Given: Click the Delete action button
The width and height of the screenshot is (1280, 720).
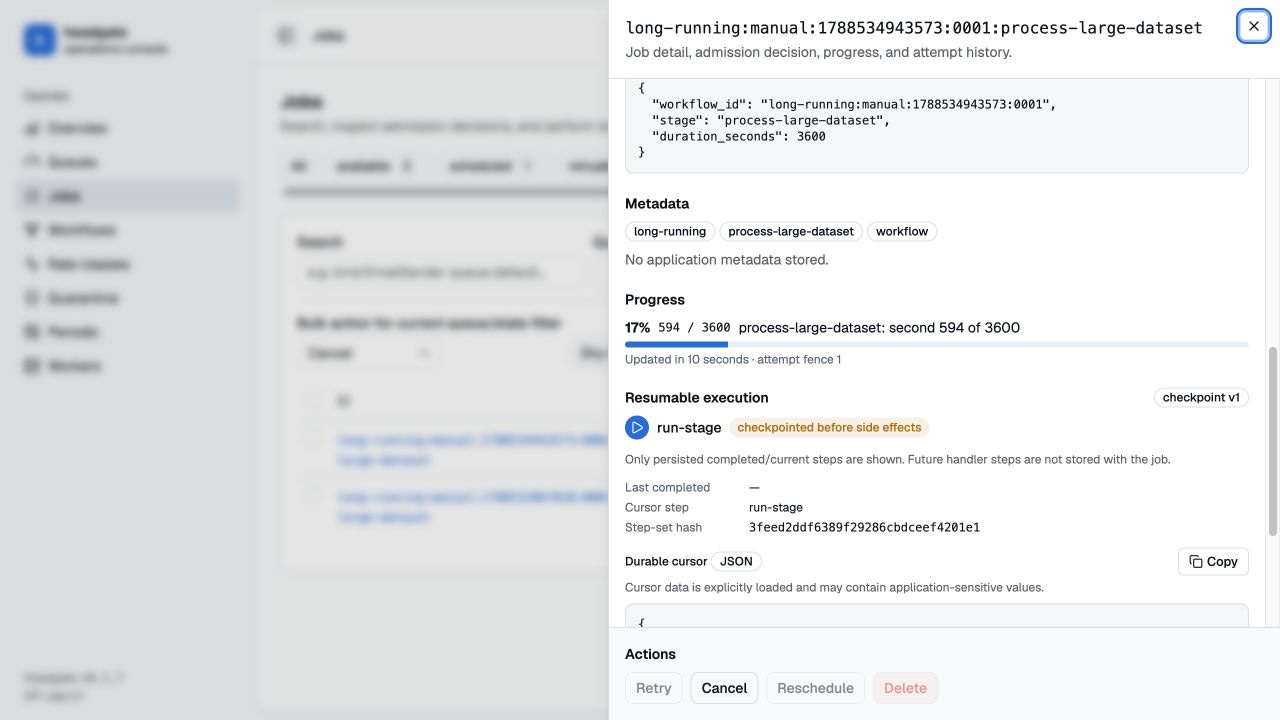Looking at the screenshot, I should point(905,688).
